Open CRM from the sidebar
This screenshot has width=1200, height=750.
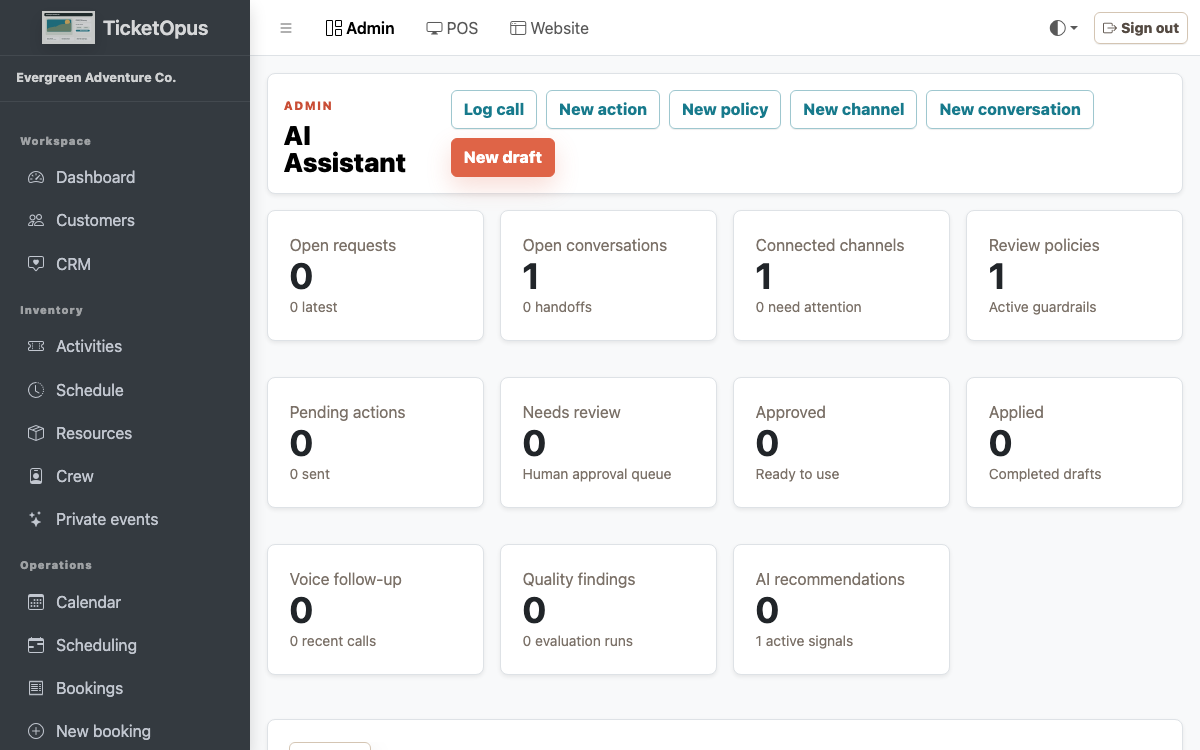[125, 265]
